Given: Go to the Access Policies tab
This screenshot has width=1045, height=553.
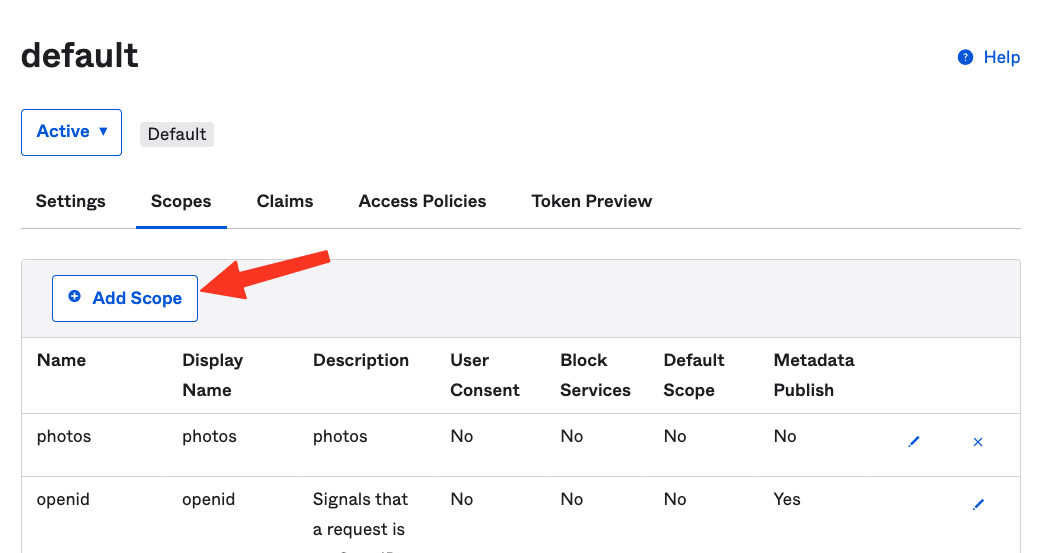Looking at the screenshot, I should (422, 201).
